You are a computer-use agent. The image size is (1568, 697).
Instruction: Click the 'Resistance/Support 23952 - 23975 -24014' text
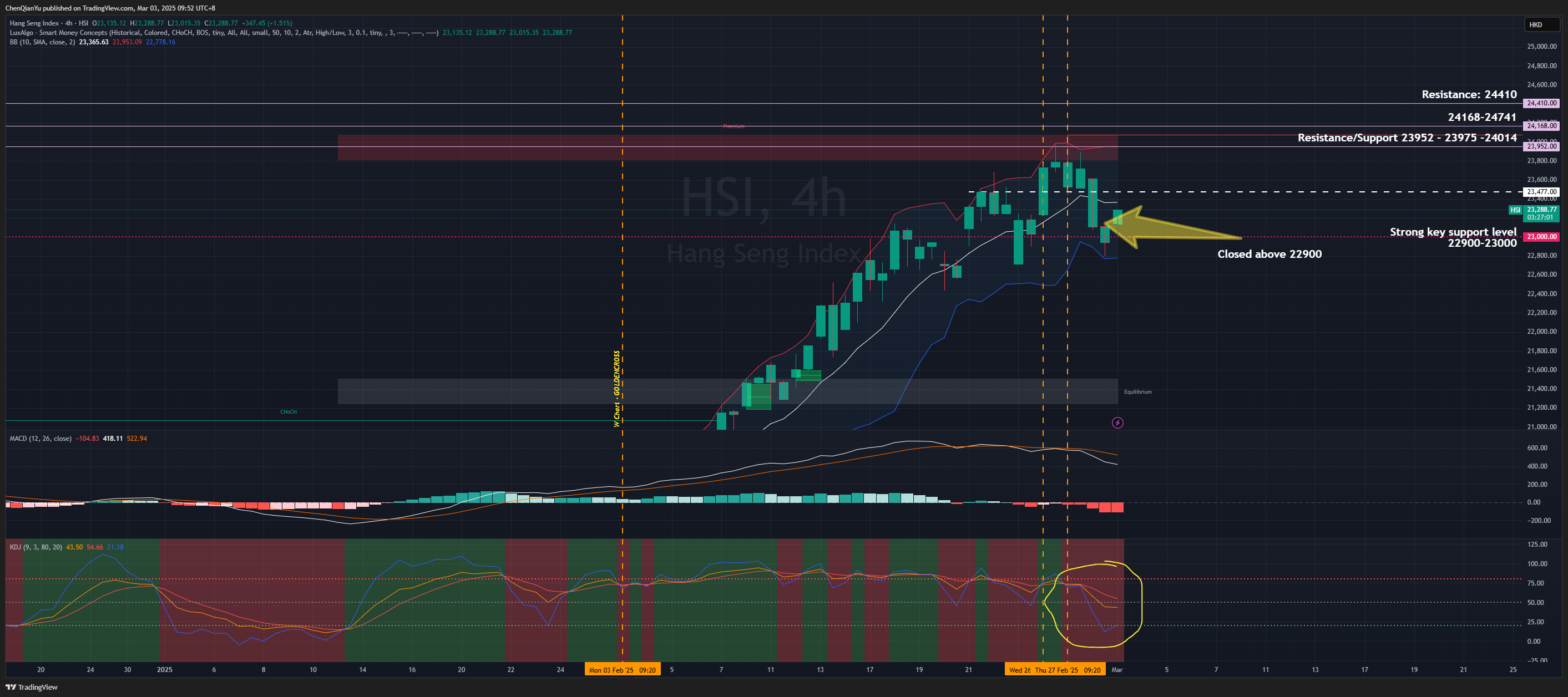(x=1407, y=138)
